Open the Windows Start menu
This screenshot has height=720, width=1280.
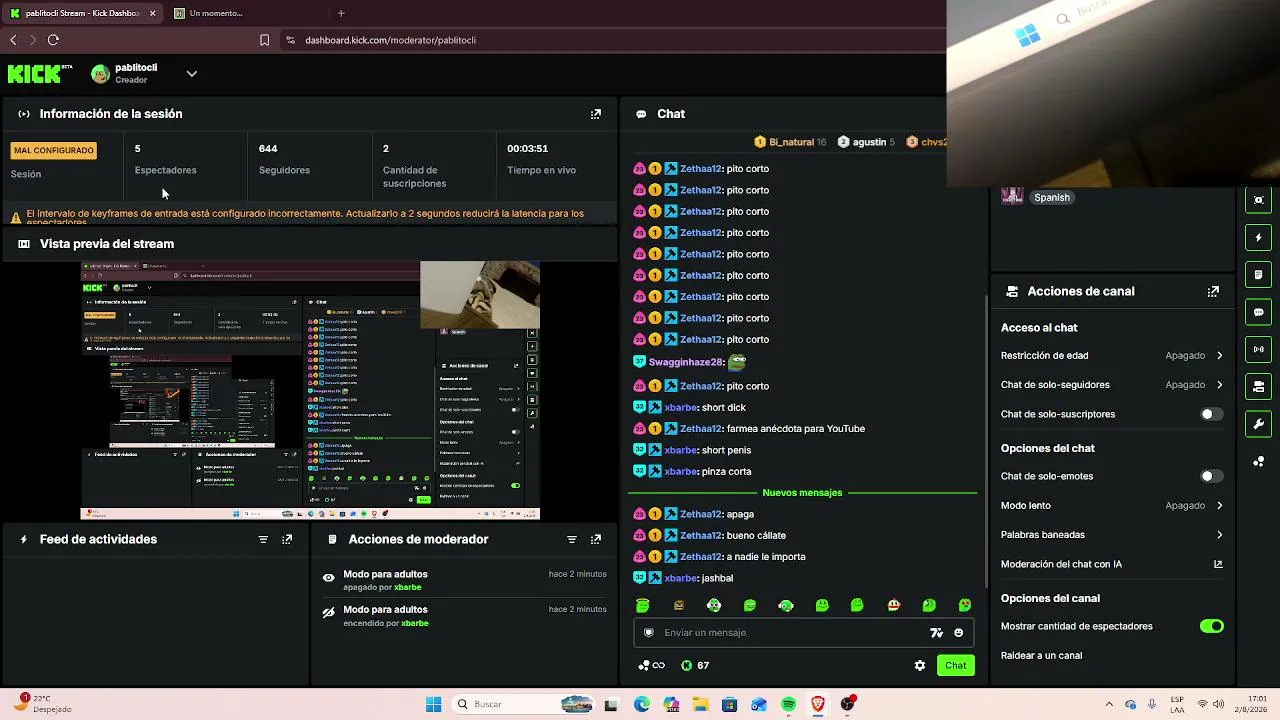(433, 705)
